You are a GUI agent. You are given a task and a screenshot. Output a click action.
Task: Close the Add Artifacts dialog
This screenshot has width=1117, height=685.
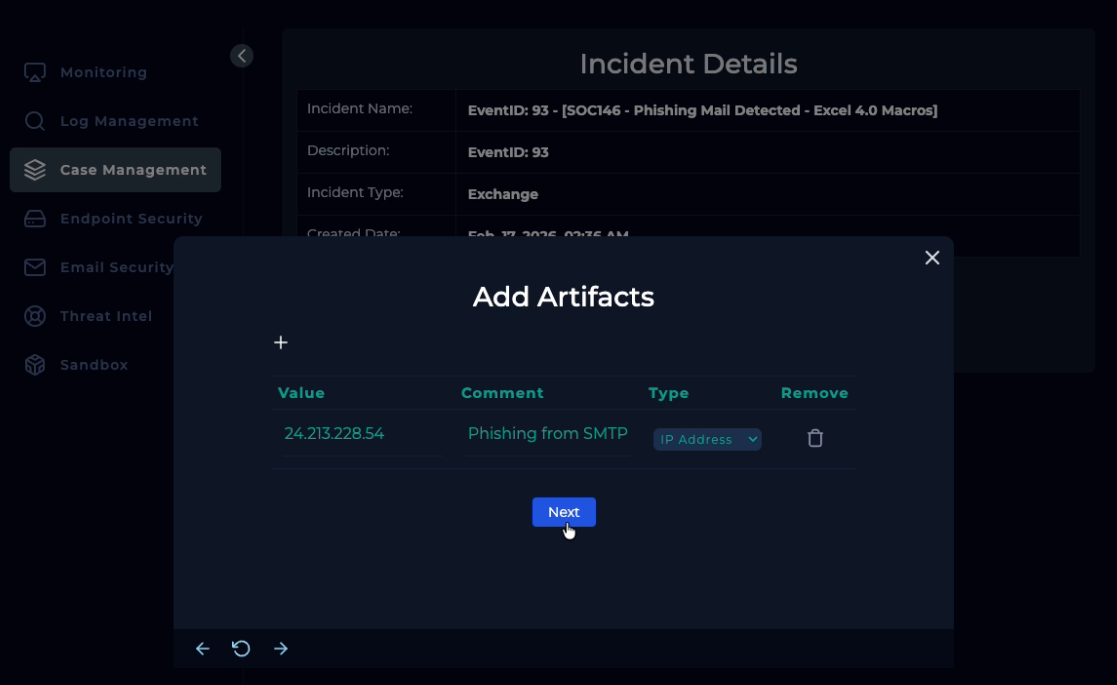tap(932, 258)
